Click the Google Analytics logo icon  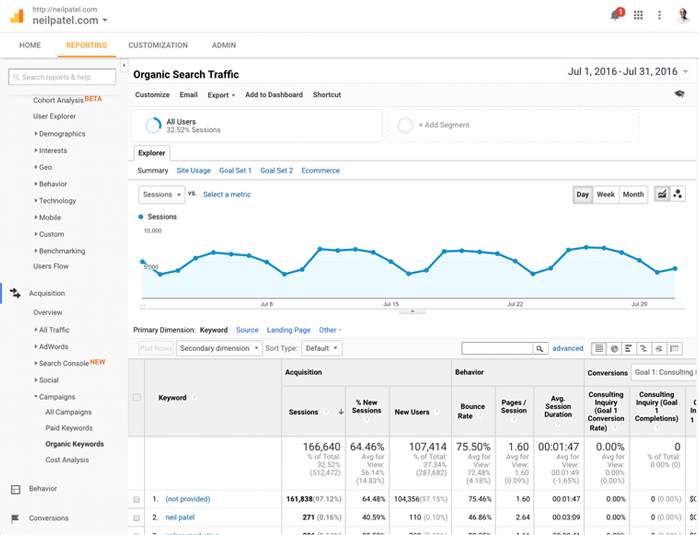pyautogui.click(x=17, y=16)
